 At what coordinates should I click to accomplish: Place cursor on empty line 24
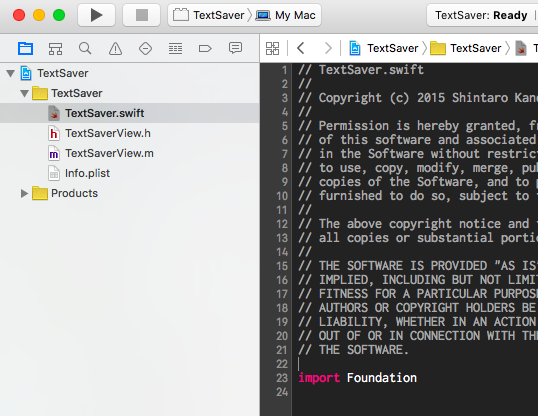415,392
